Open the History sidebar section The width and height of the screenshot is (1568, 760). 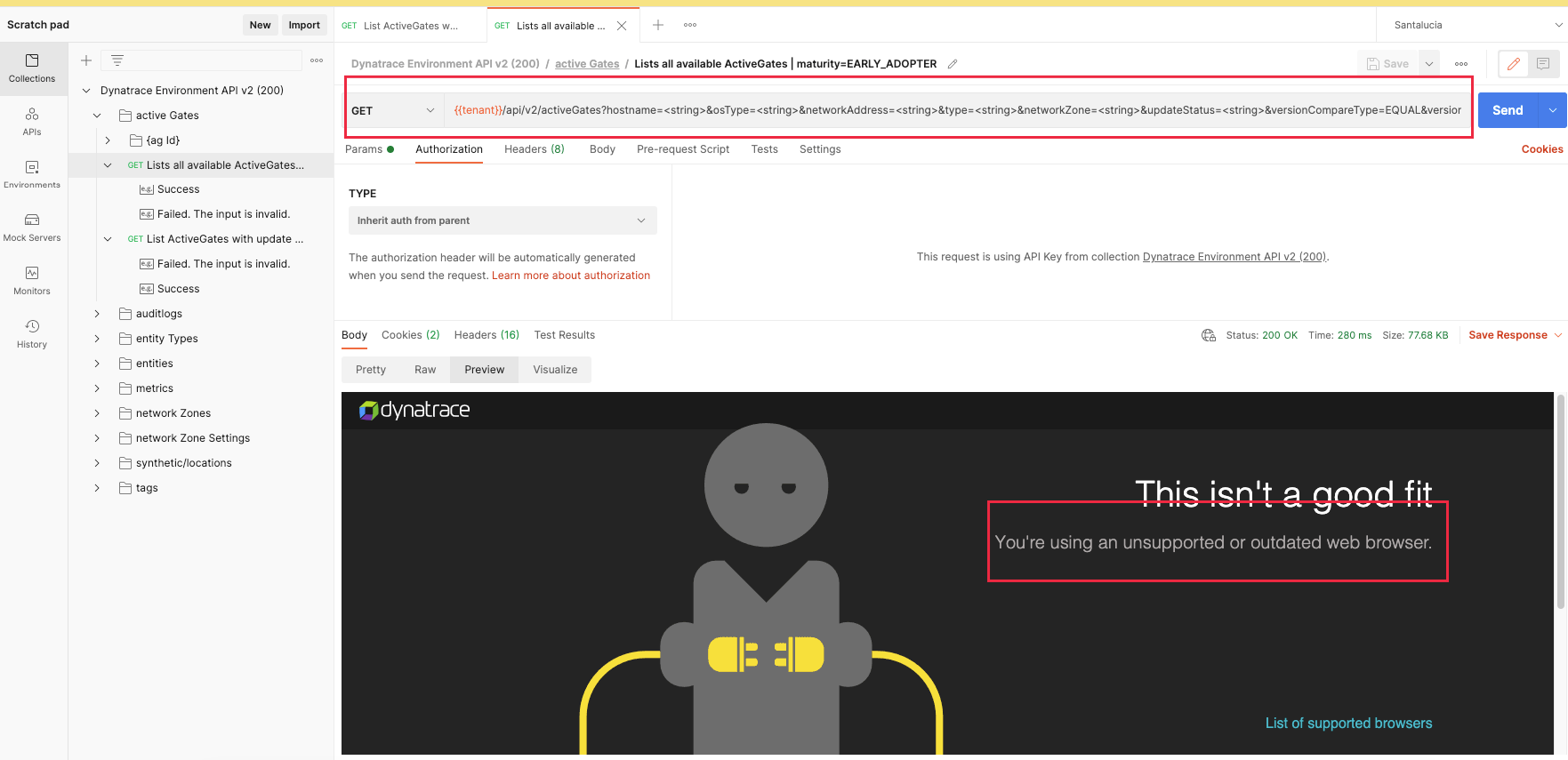(x=32, y=333)
